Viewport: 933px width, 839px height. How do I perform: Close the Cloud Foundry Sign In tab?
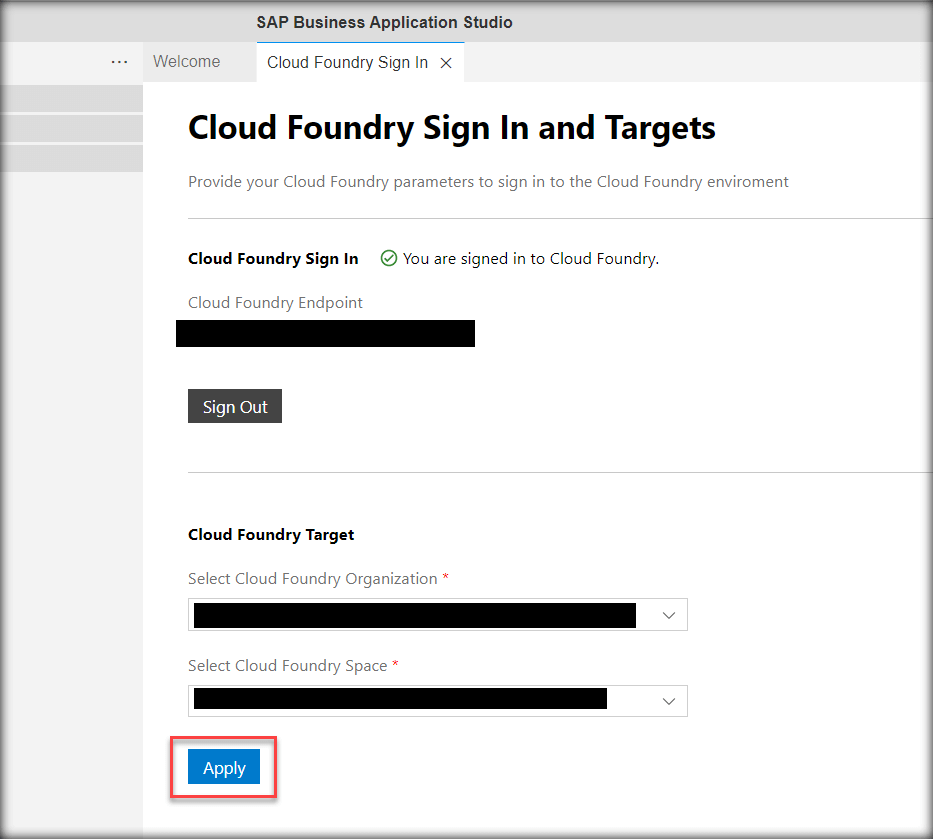[446, 62]
